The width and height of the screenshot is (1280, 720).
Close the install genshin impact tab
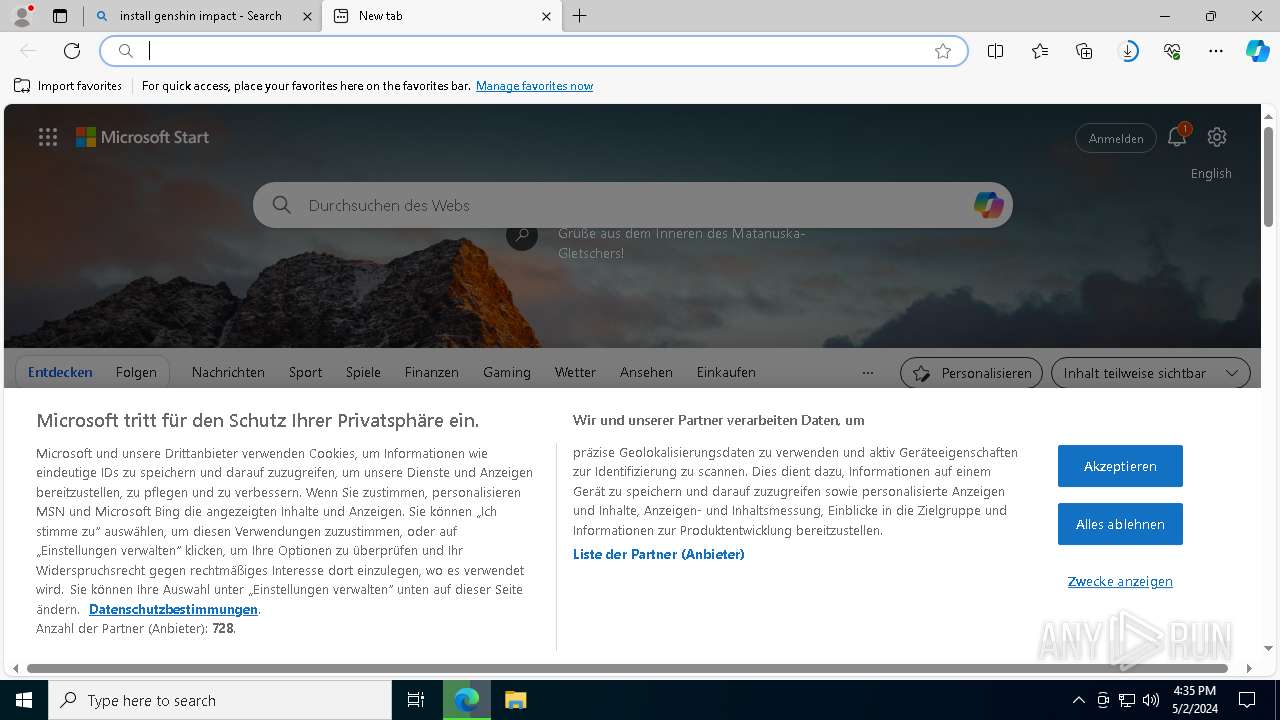308,16
